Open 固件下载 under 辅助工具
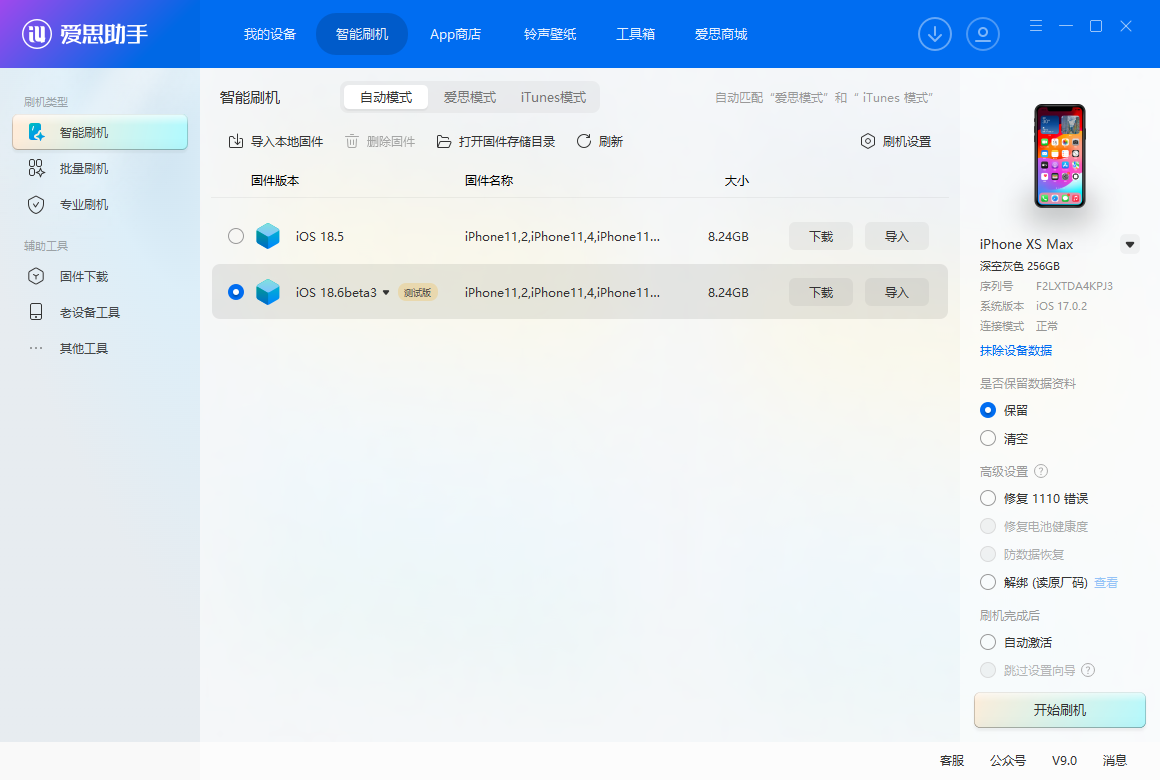The height and width of the screenshot is (780, 1160). (82, 276)
